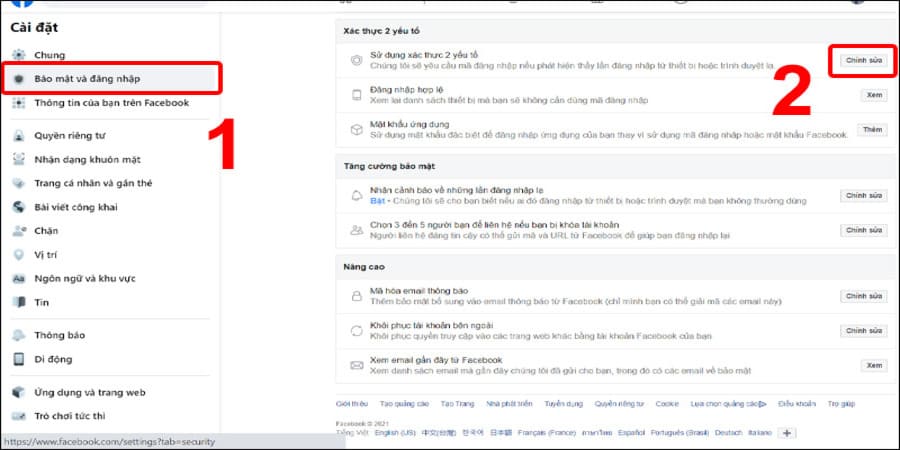Open Giới thiệu footer link
This screenshot has height=450, width=900.
351,404
